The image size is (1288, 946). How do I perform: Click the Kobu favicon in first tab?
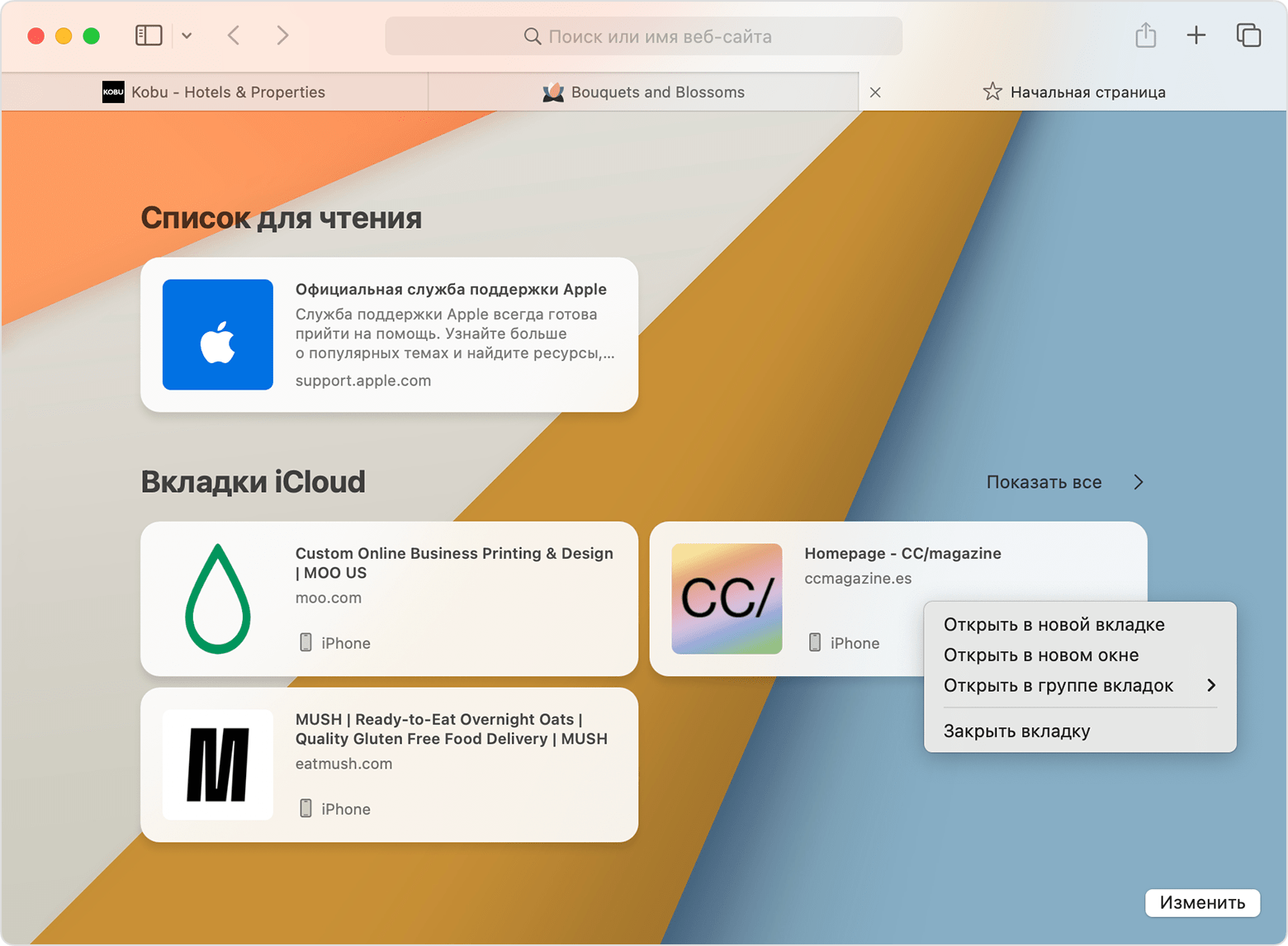pos(113,92)
